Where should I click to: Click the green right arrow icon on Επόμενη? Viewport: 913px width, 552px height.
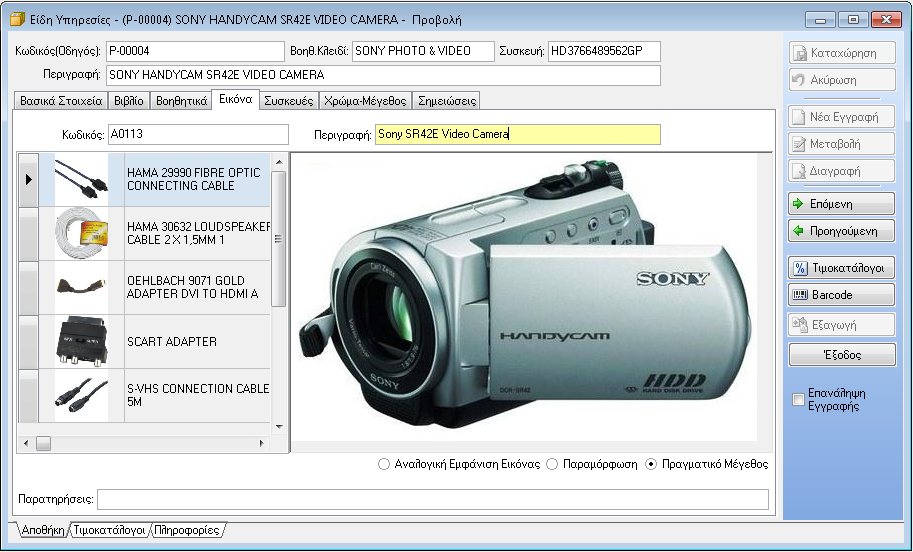click(x=798, y=204)
